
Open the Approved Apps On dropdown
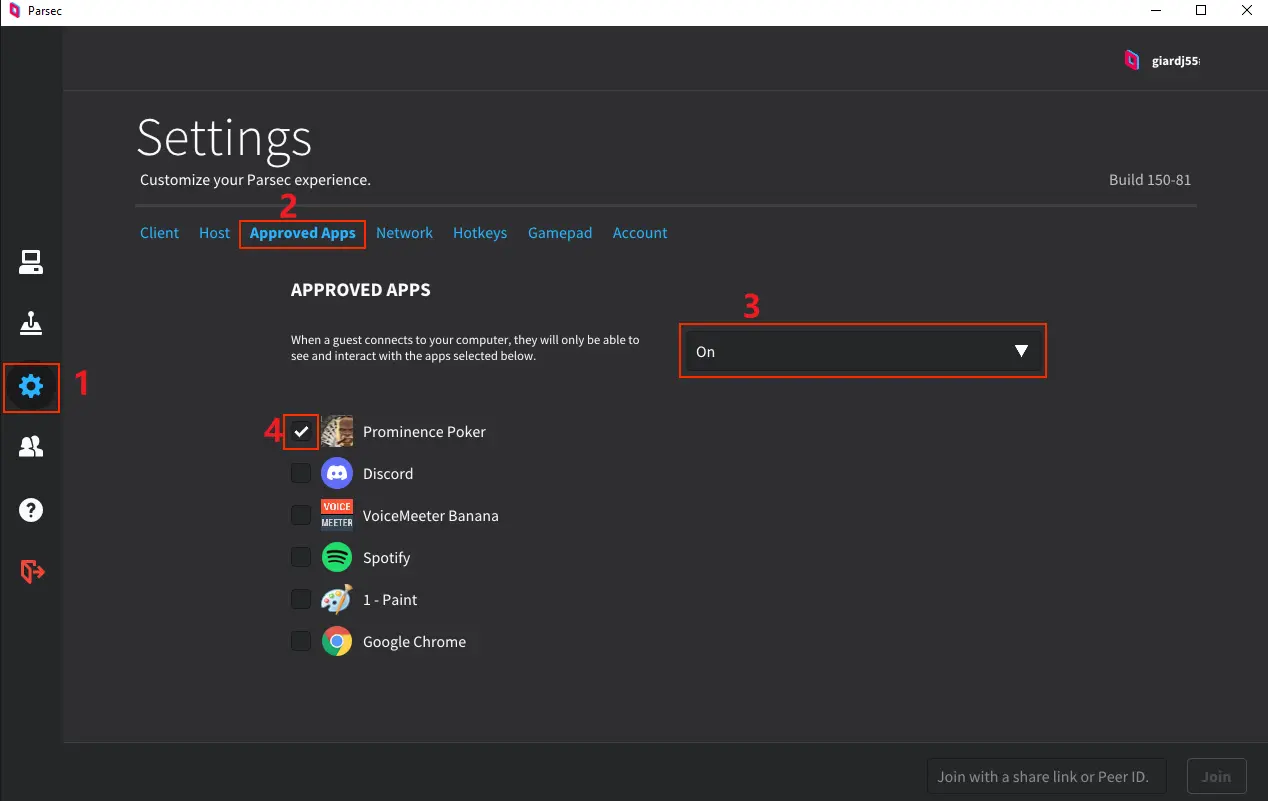coord(862,351)
